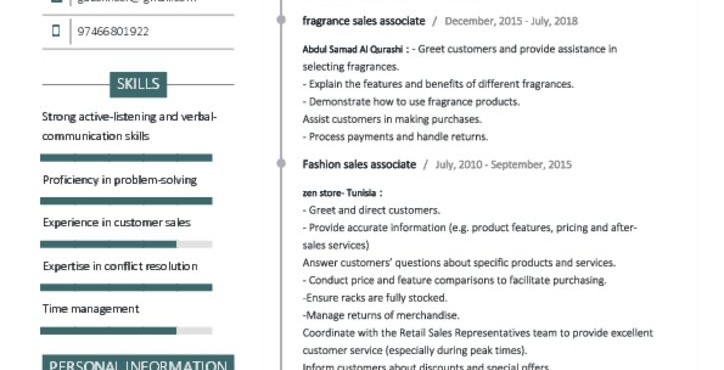
Task: Click the mobile phone icon
Action: click(x=56, y=31)
